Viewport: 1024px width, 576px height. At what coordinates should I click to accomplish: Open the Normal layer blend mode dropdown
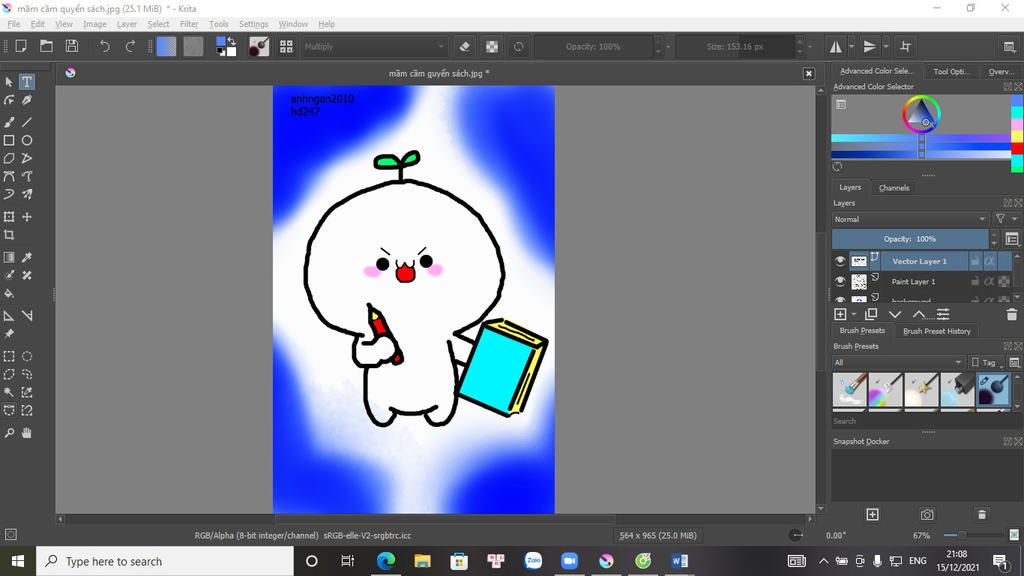point(909,219)
